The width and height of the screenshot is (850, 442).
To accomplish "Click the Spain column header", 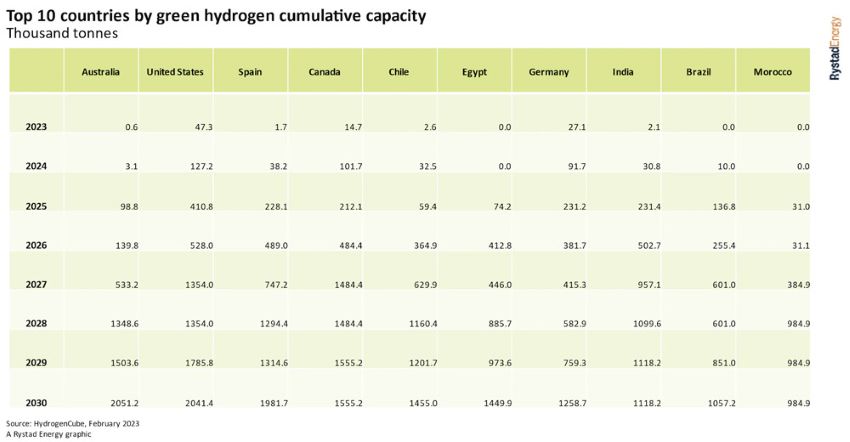I will click(250, 72).
